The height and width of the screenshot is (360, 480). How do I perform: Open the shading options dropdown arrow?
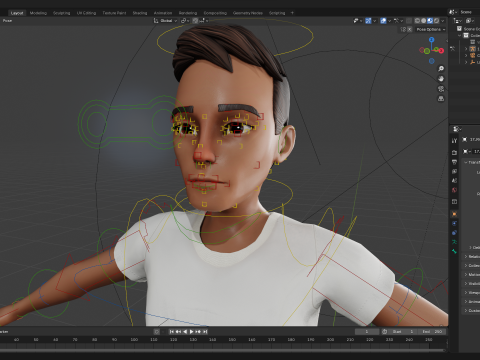click(x=443, y=21)
